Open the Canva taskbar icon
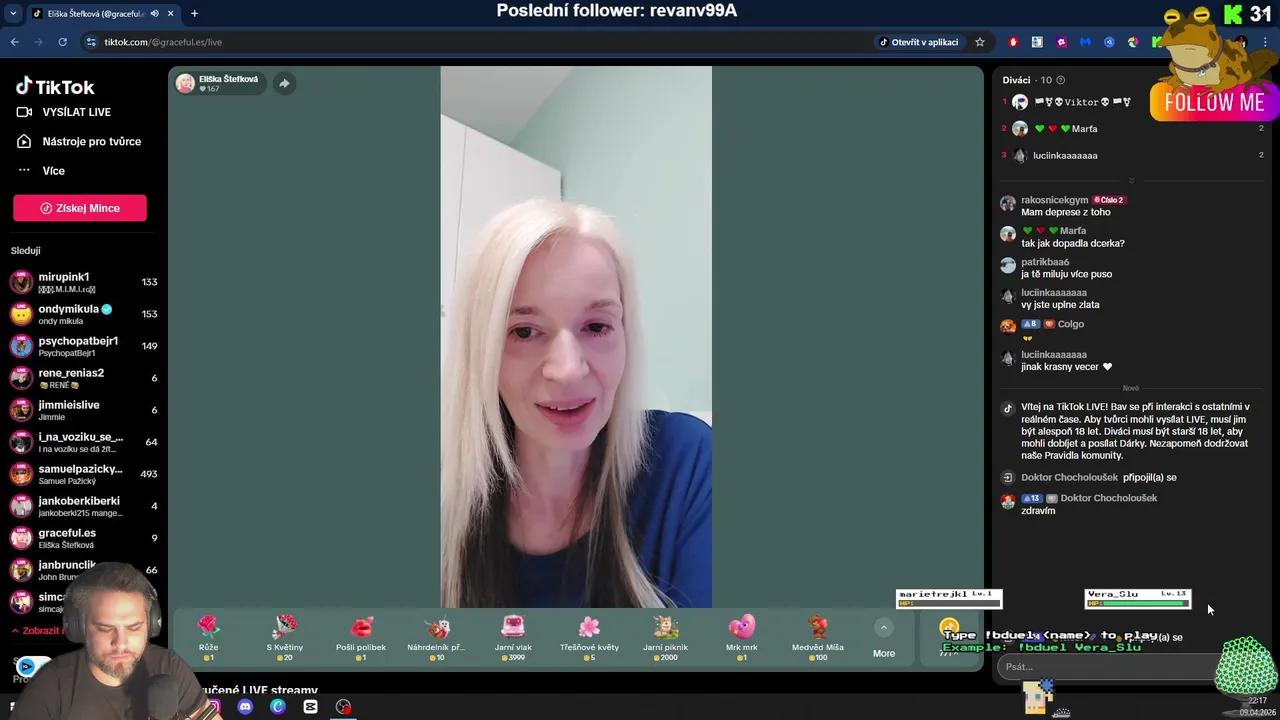The height and width of the screenshot is (720, 1280). [x=278, y=707]
